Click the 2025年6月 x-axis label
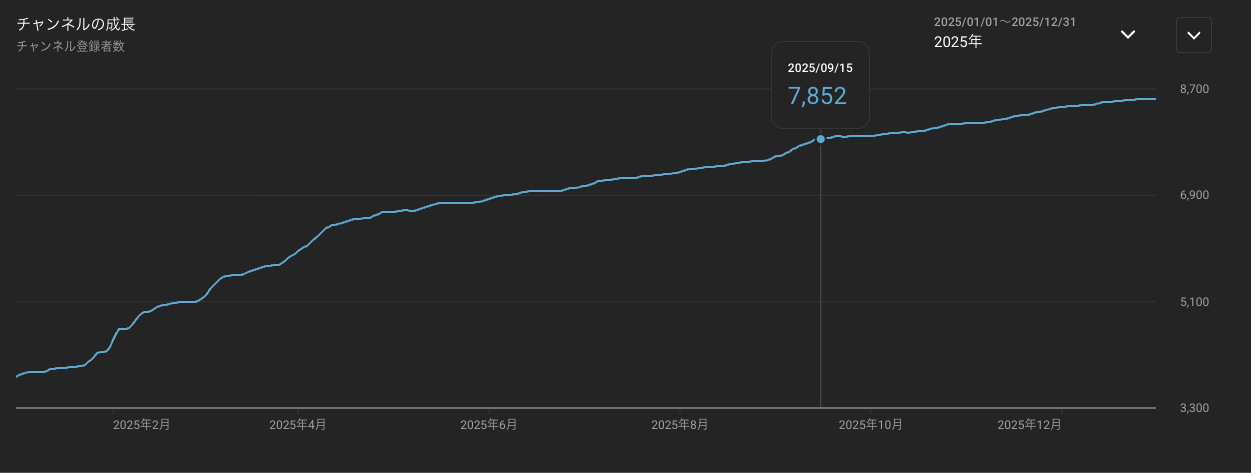 pyautogui.click(x=489, y=425)
